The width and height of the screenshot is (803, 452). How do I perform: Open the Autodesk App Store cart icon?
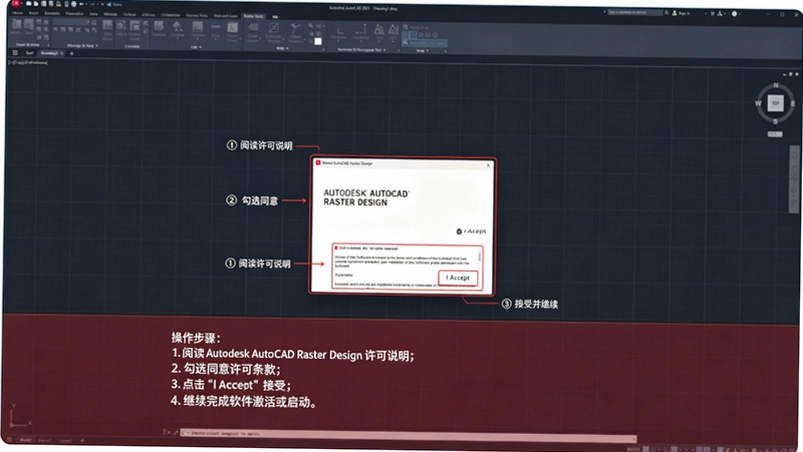coord(712,13)
